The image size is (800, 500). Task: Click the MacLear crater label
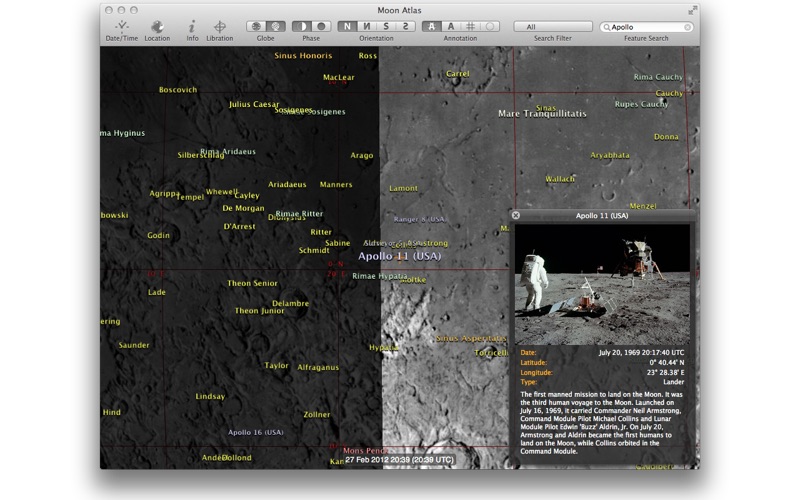pos(338,78)
